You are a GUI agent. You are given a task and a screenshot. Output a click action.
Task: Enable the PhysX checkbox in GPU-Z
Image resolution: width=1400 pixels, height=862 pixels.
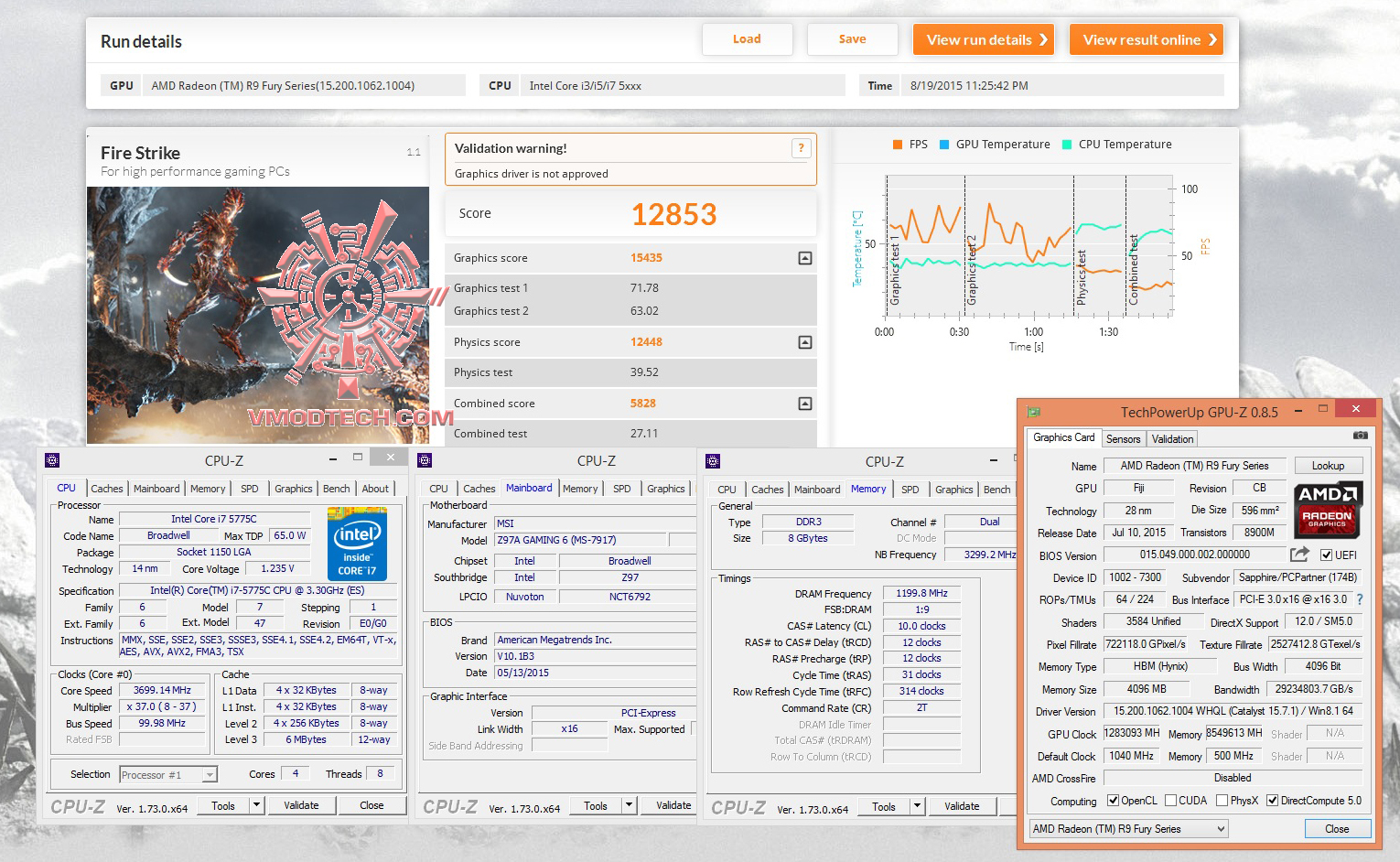[x=1222, y=801]
